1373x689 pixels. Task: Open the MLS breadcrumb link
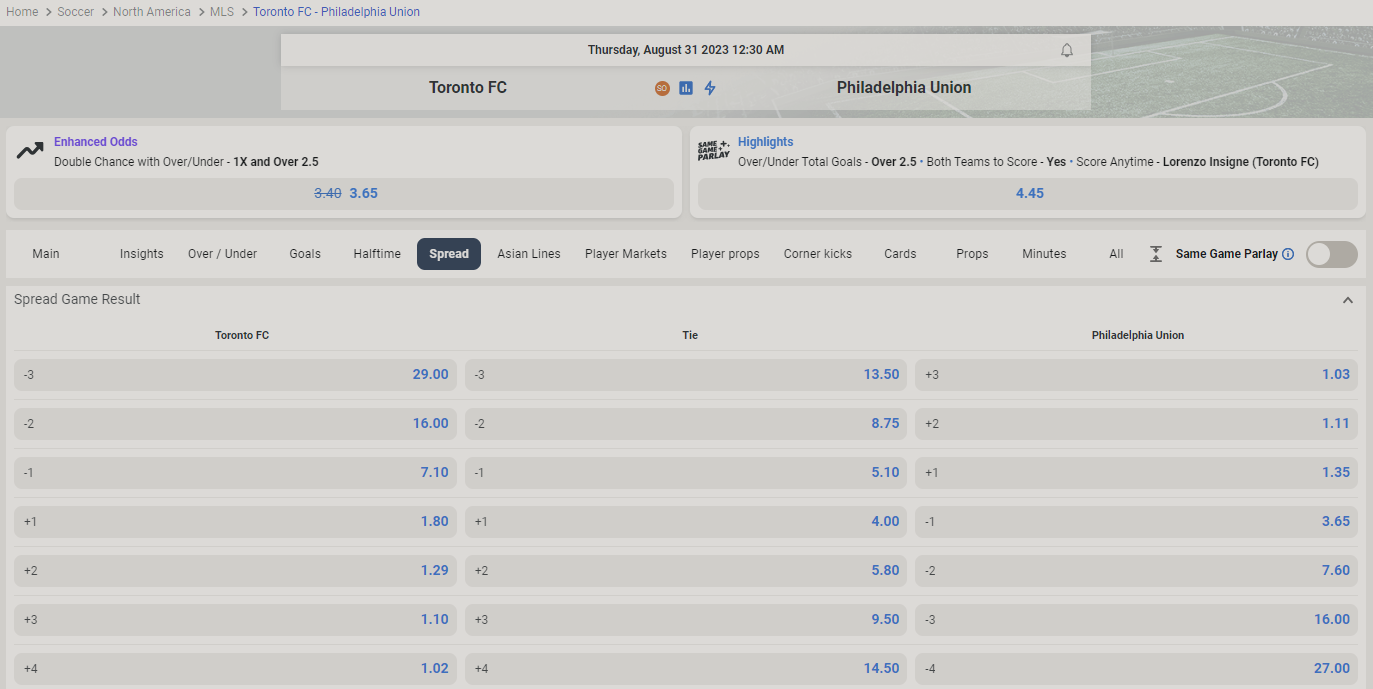pyautogui.click(x=222, y=12)
